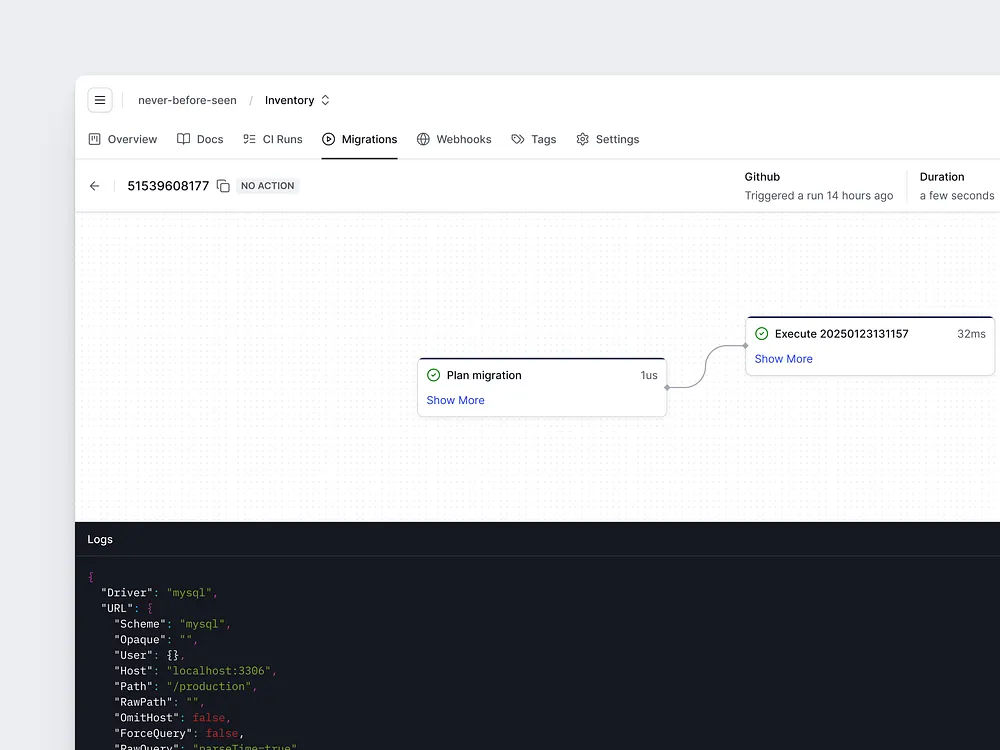This screenshot has height=750, width=1000.
Task: Open the hamburger navigation menu
Action: [100, 100]
